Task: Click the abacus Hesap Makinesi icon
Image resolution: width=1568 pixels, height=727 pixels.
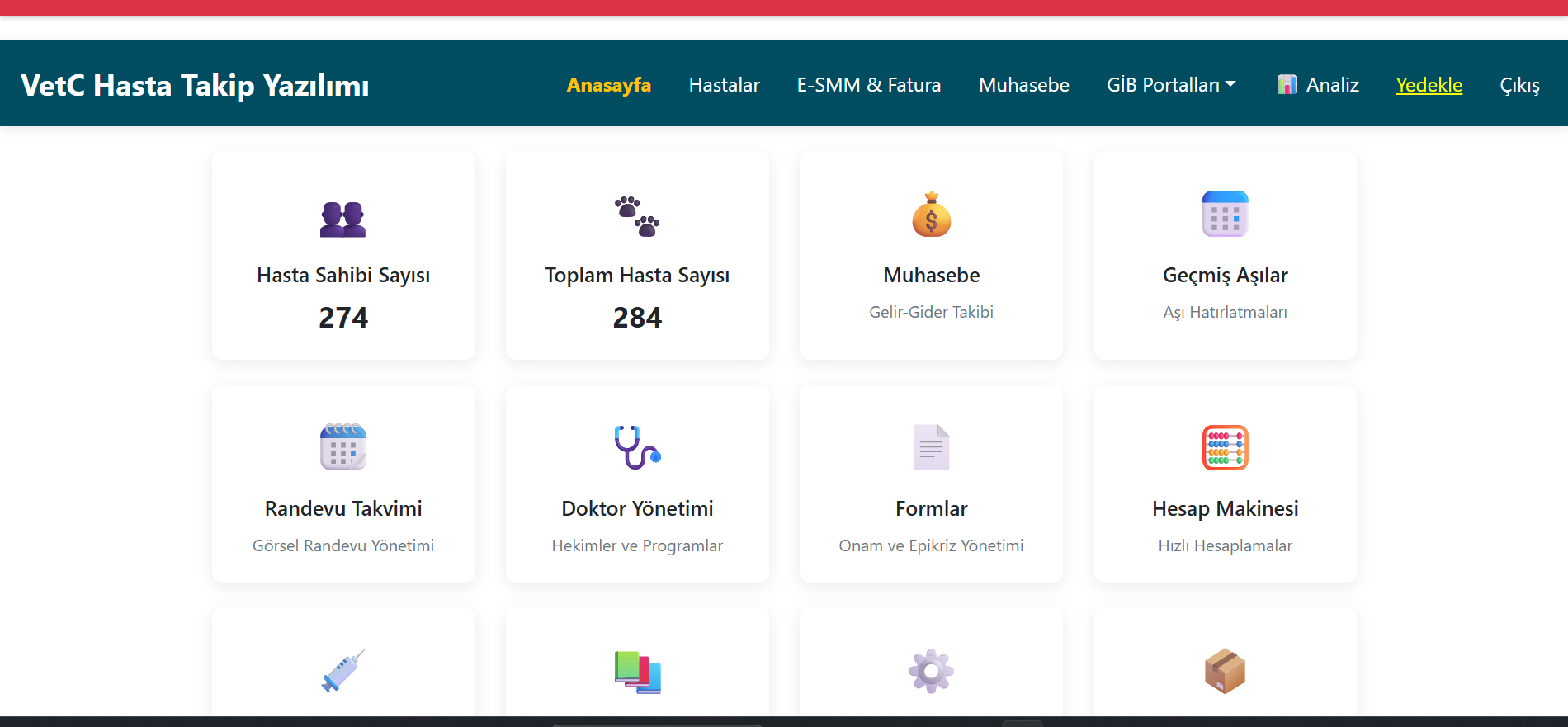Action: coord(1225,447)
